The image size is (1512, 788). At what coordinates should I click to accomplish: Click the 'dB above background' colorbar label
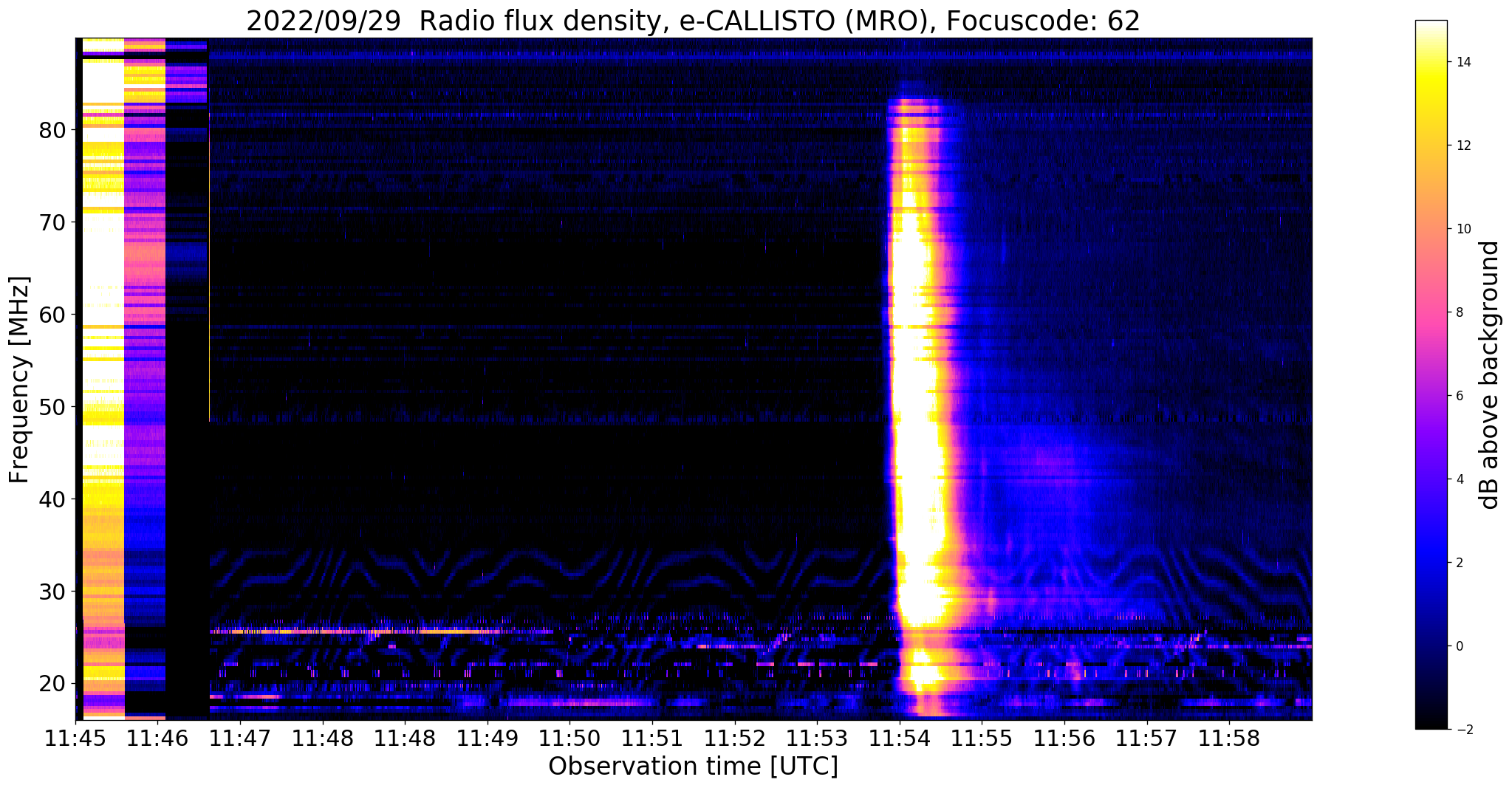[1490, 375]
